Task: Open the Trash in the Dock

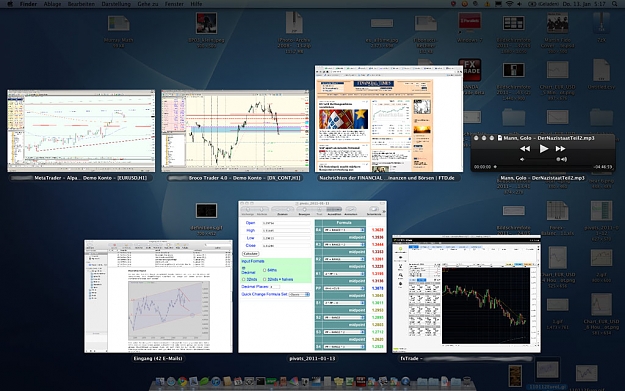Action: [467, 381]
